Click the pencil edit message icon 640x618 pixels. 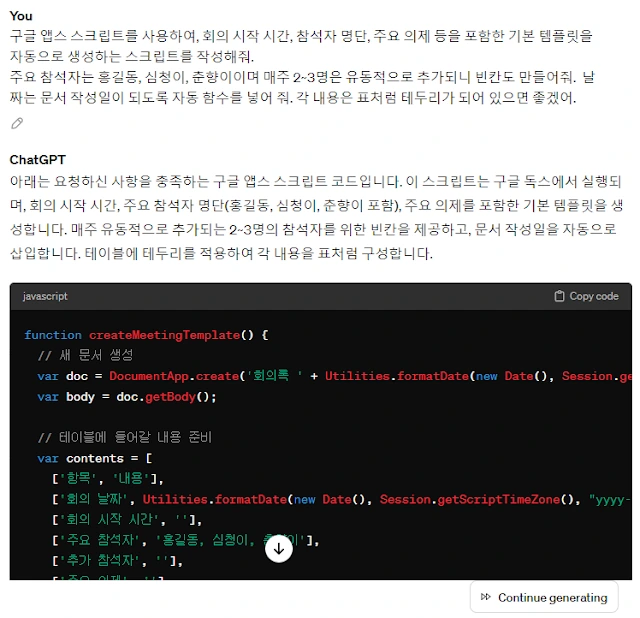point(17,123)
